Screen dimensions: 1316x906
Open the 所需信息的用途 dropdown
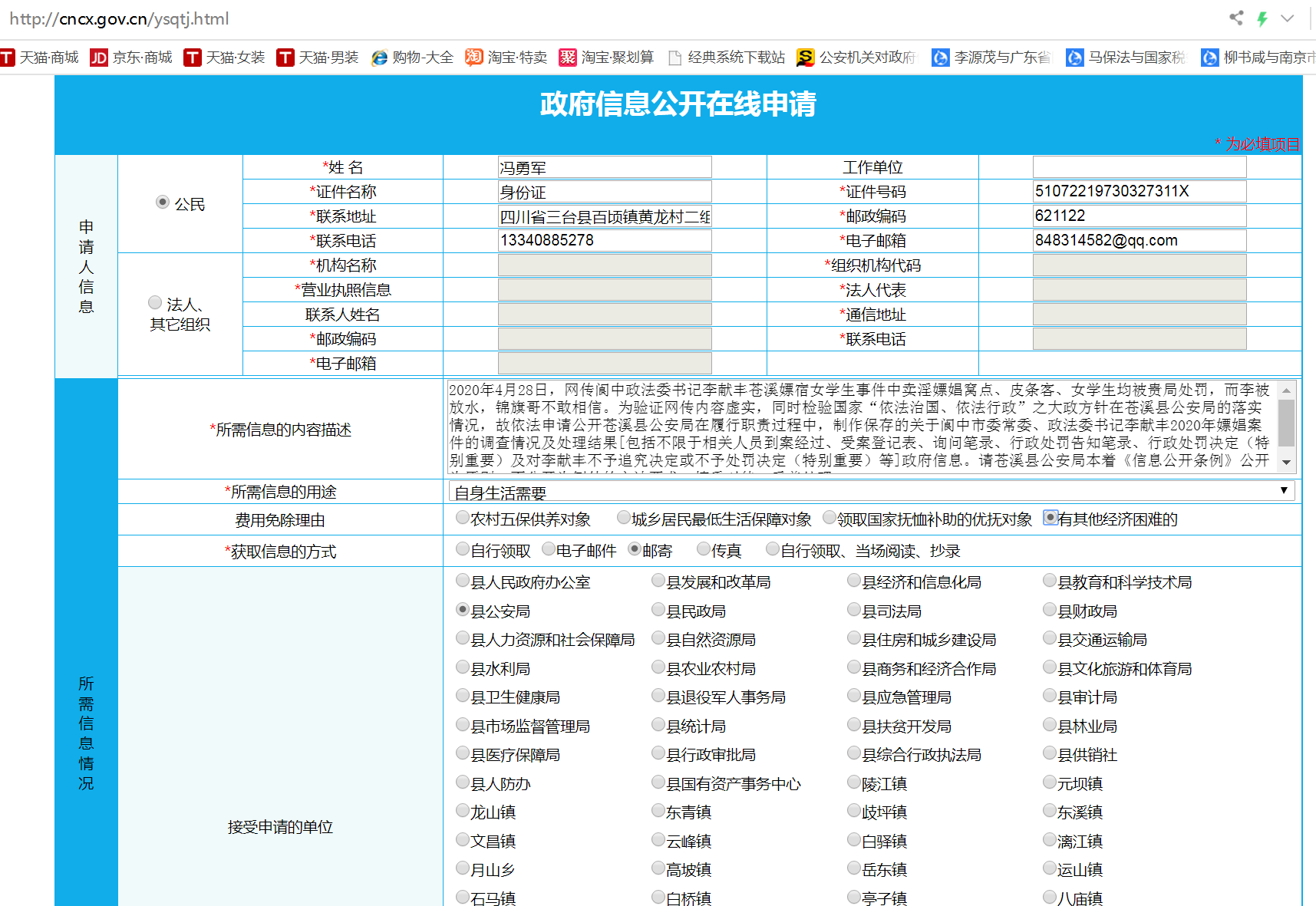[872, 491]
